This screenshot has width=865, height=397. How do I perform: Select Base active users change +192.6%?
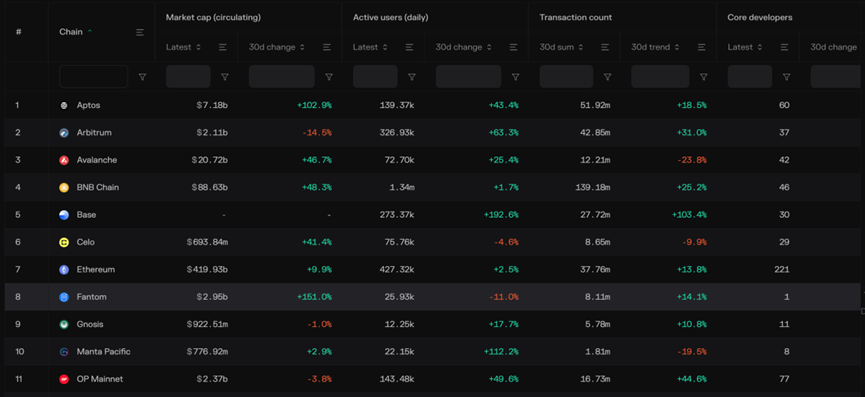click(501, 215)
